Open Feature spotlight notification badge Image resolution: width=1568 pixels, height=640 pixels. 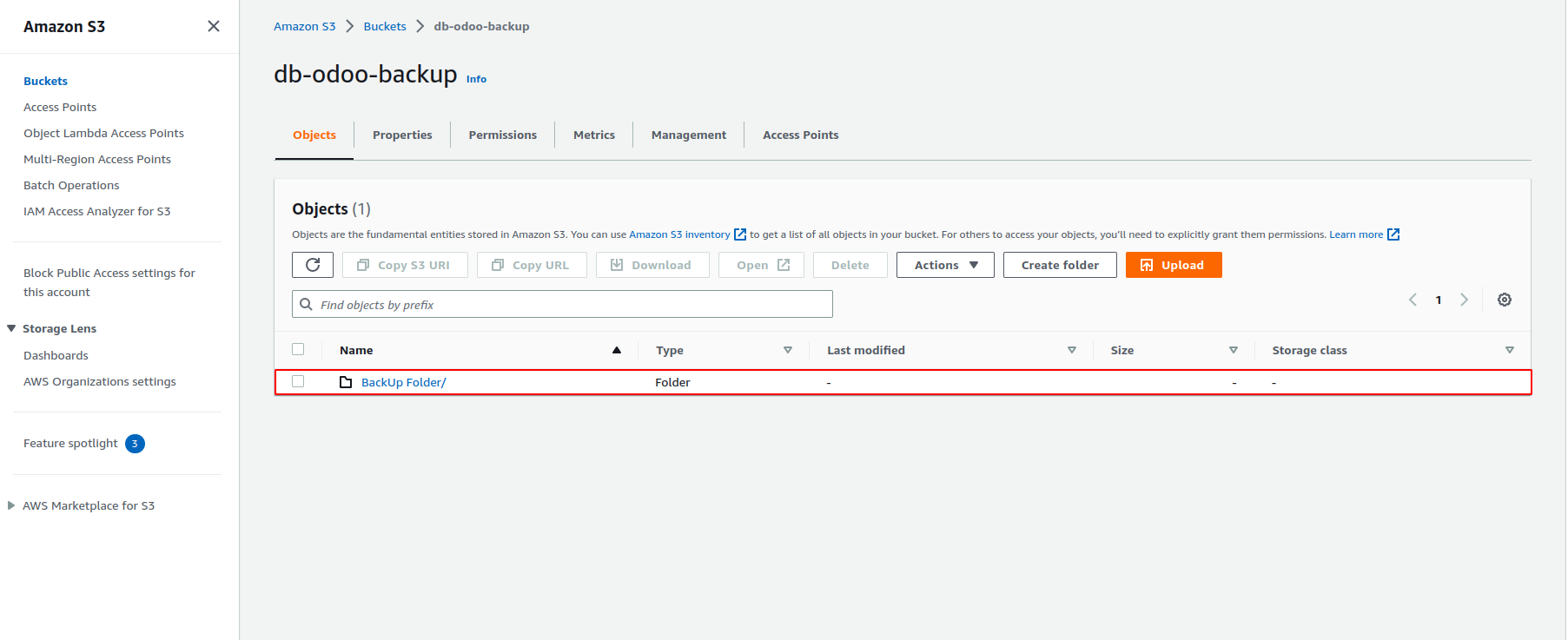pos(135,444)
